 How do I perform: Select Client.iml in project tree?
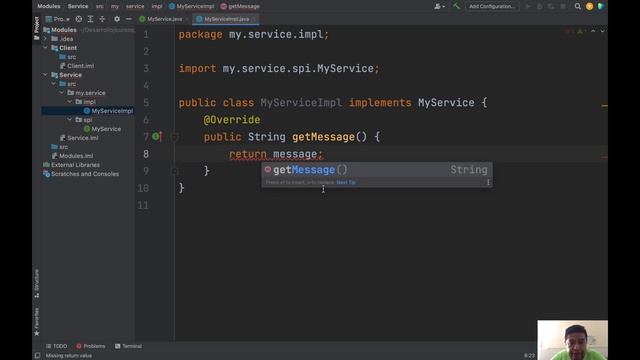point(80,66)
